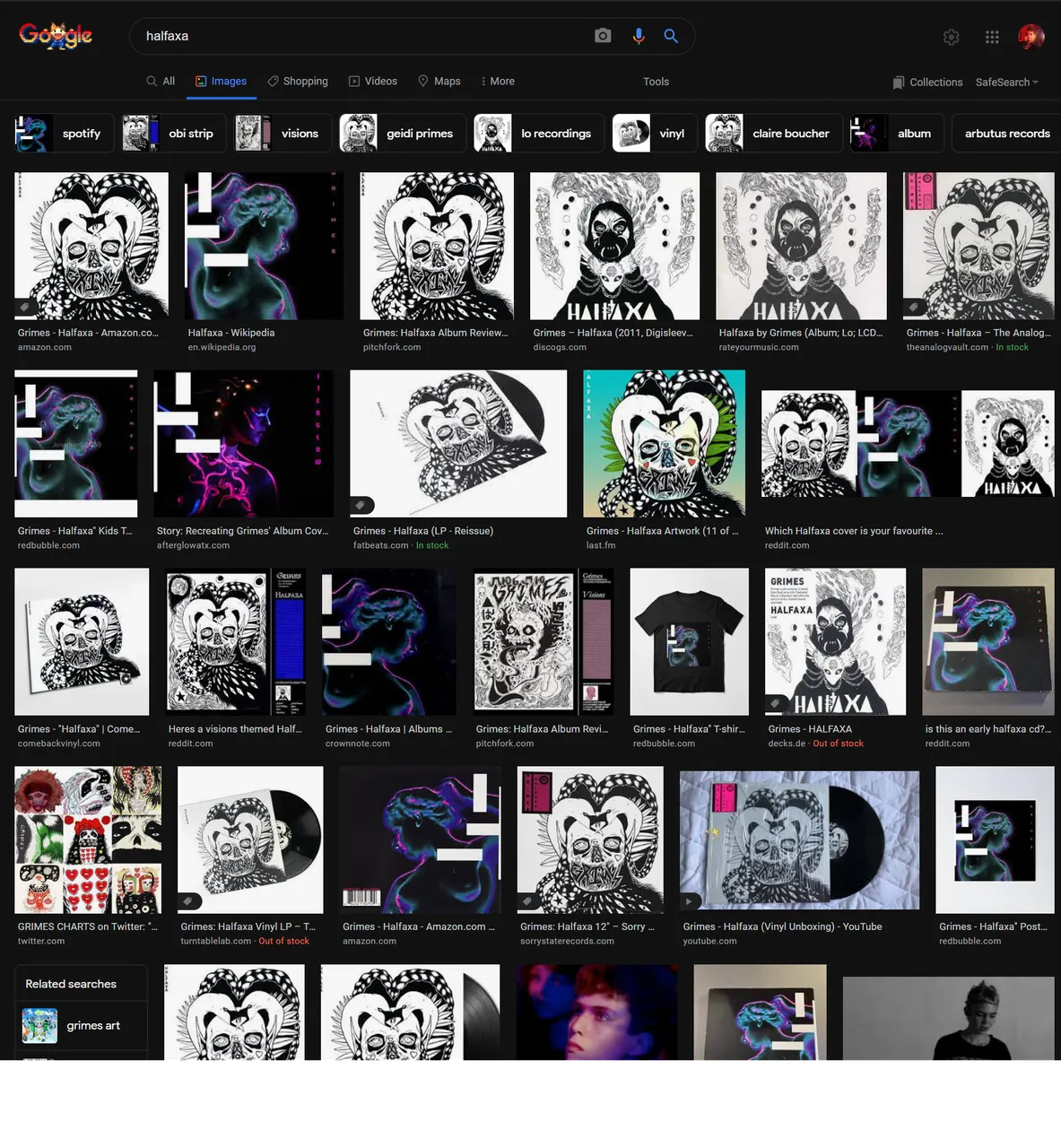Image resolution: width=1061 pixels, height=1148 pixels.
Task: Open the More search options menu
Action: coord(497,81)
